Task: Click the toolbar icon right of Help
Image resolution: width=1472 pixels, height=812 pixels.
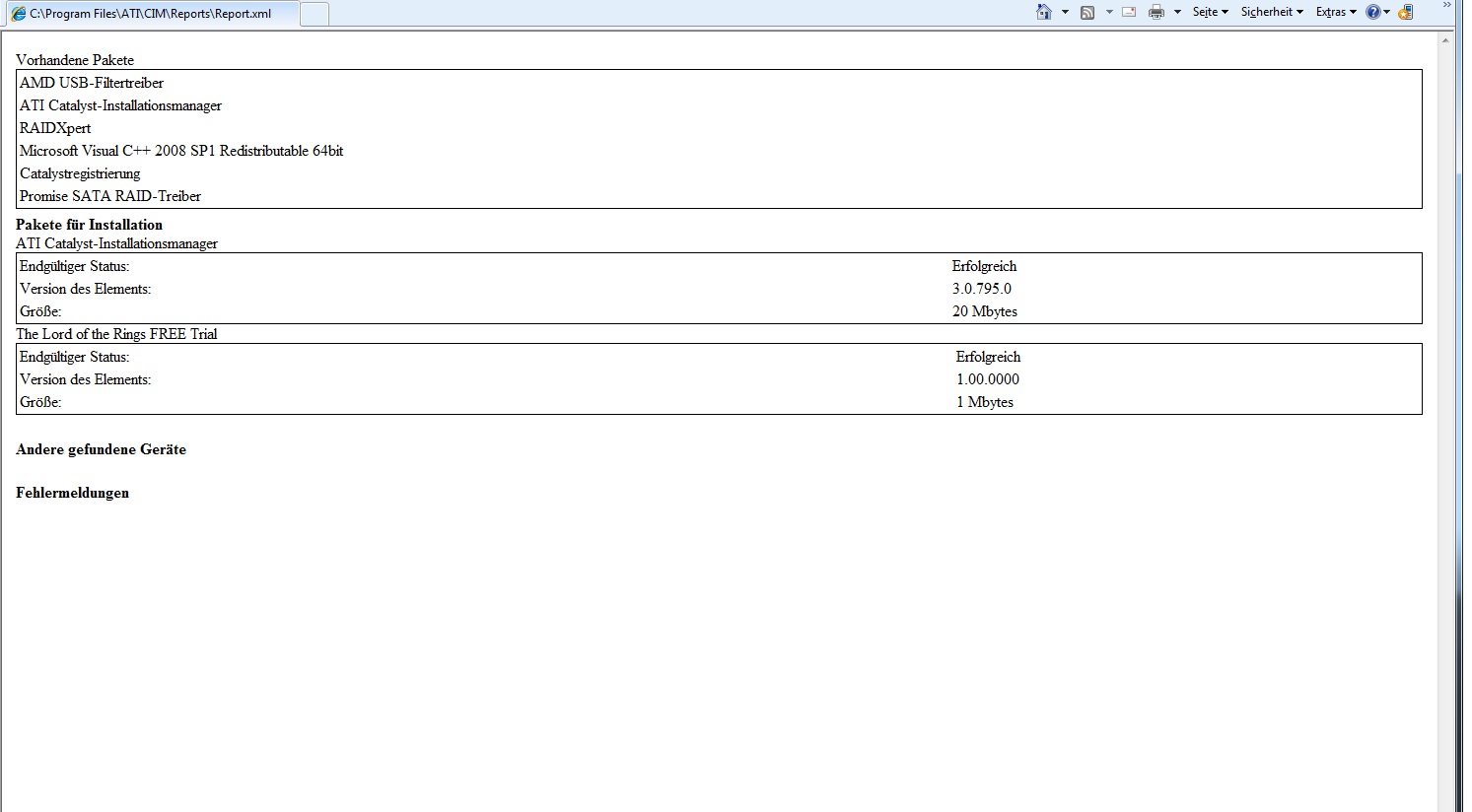Action: (x=1406, y=12)
